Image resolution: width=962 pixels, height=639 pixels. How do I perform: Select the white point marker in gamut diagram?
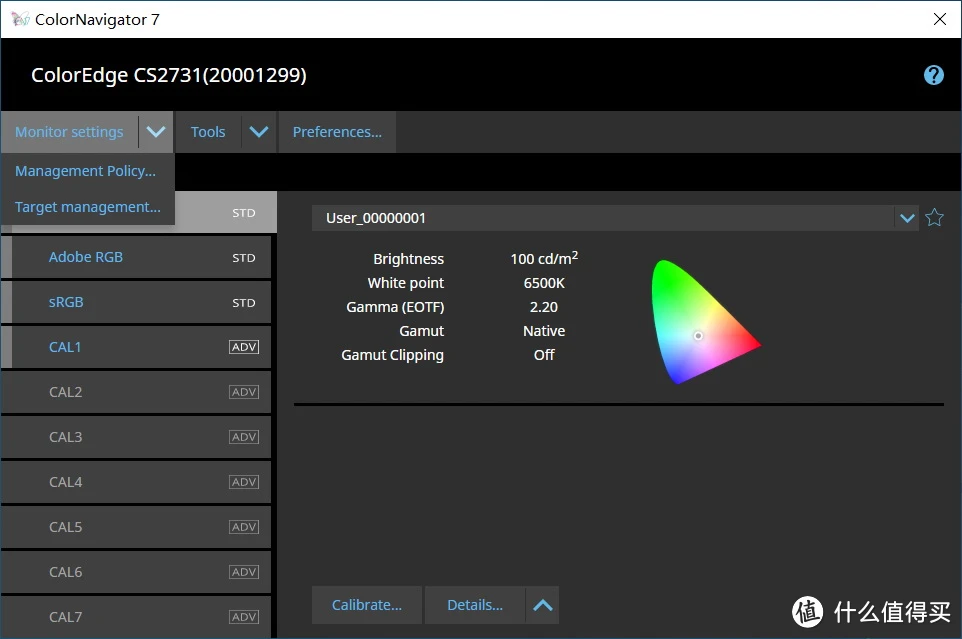[698, 335]
